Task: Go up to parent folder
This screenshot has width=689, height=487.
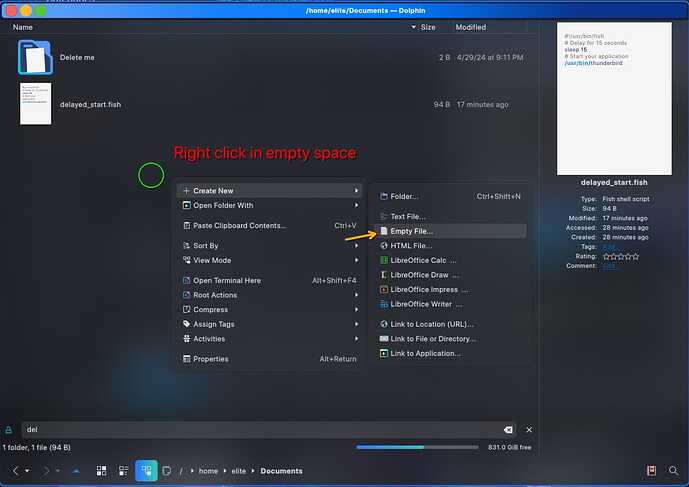Action: pyautogui.click(x=76, y=470)
